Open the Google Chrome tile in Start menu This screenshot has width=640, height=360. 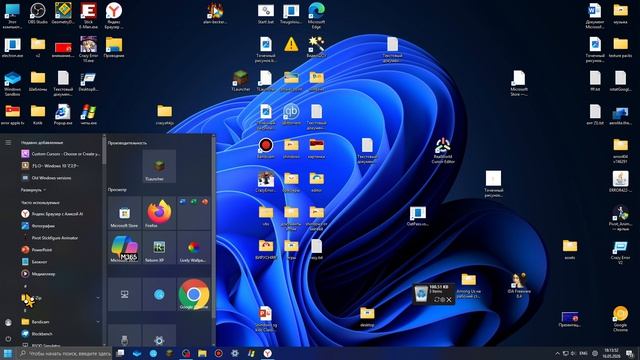[x=194, y=294]
